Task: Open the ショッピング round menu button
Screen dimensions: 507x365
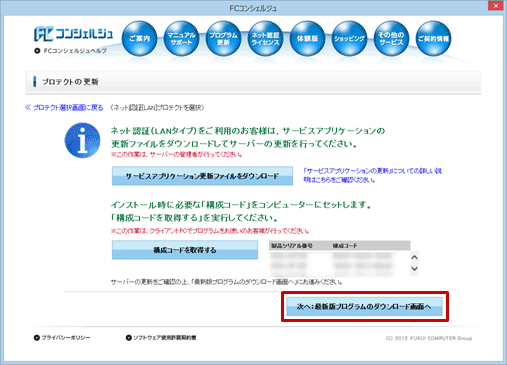Action: [x=349, y=39]
